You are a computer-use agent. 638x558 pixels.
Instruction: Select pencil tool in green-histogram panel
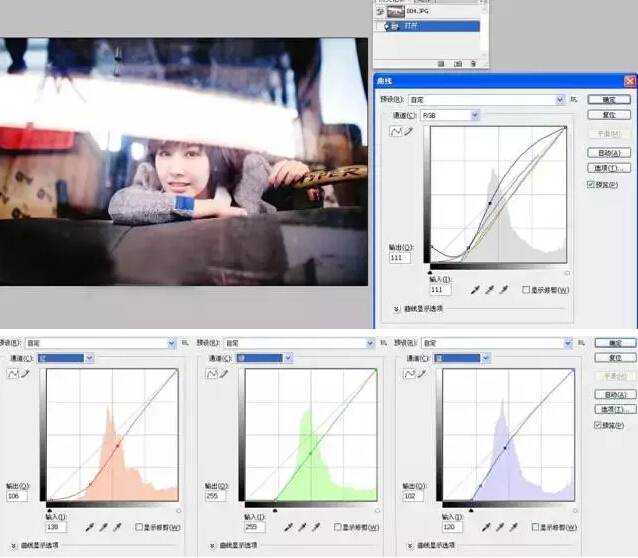pyautogui.click(x=224, y=374)
